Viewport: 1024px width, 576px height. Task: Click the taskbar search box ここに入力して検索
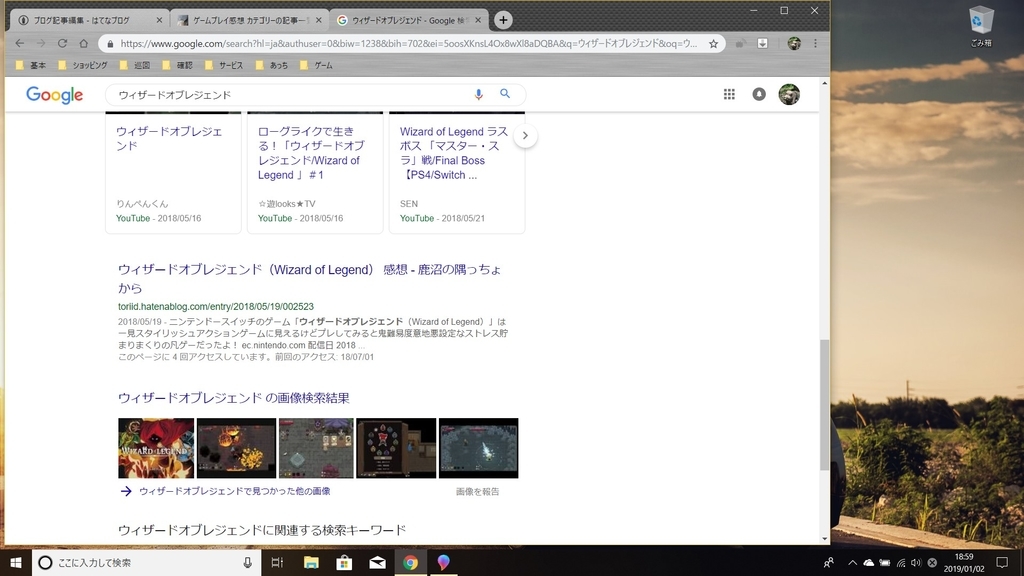pyautogui.click(x=146, y=562)
